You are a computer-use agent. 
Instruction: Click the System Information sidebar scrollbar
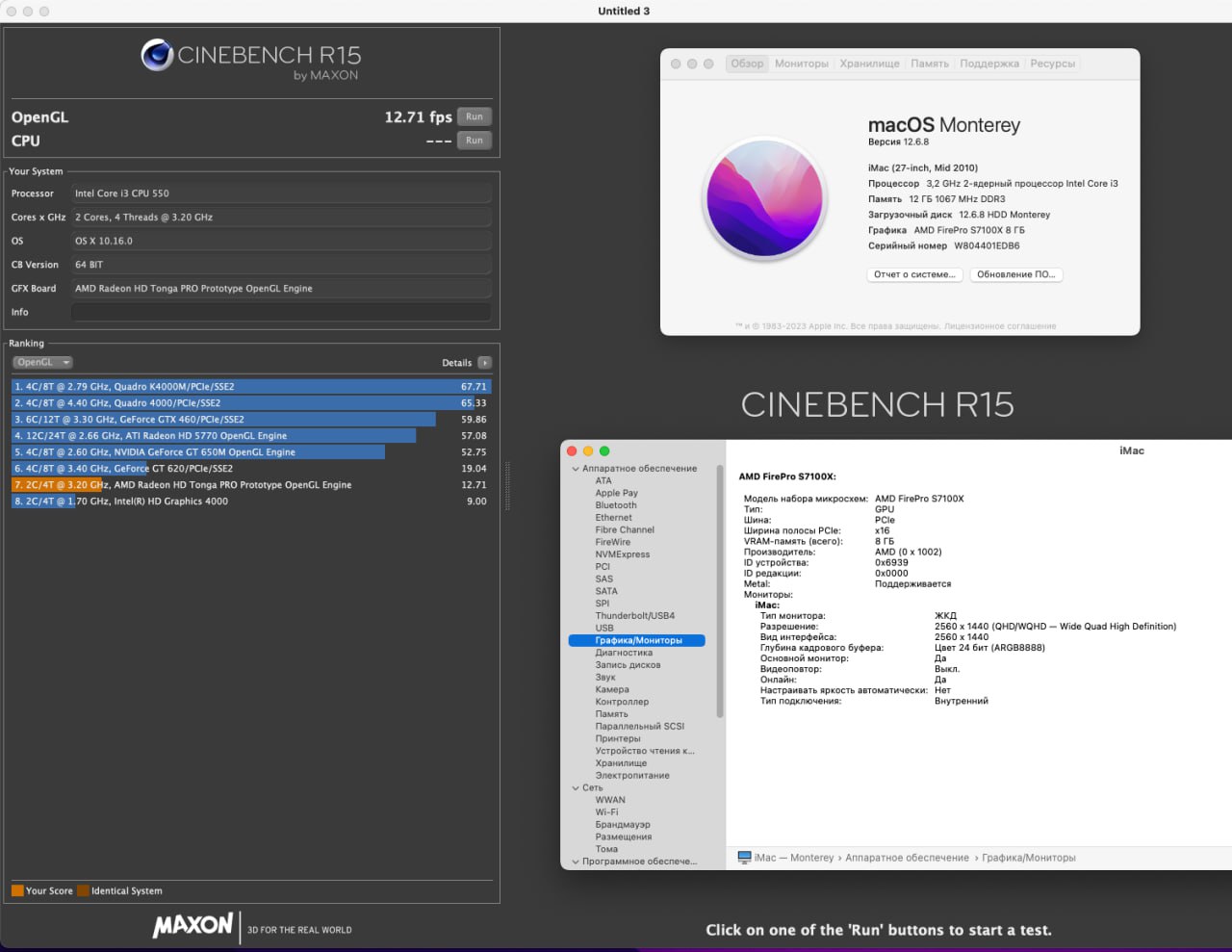[x=719, y=592]
